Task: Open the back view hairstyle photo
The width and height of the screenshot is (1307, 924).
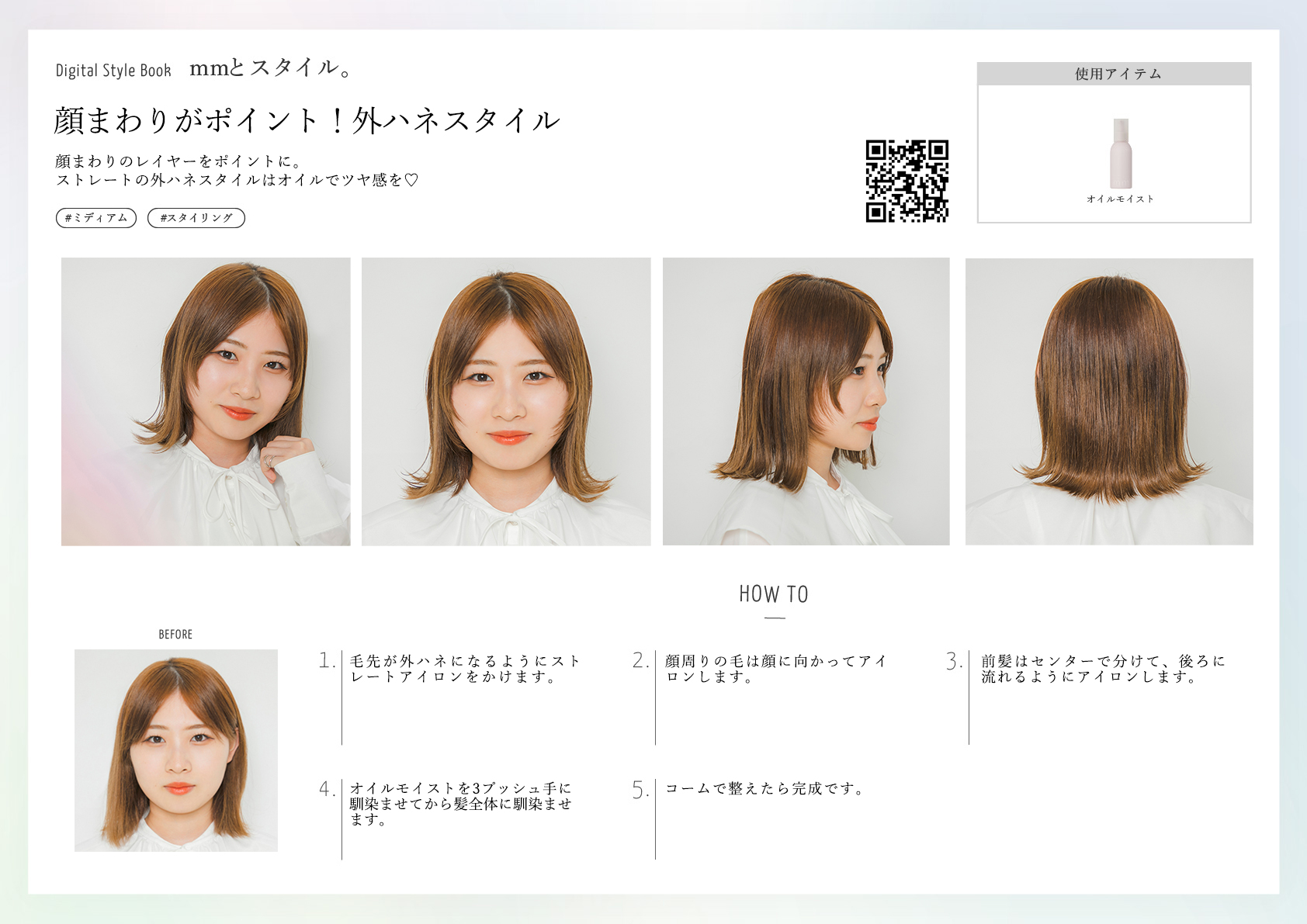Action: click(x=1108, y=401)
